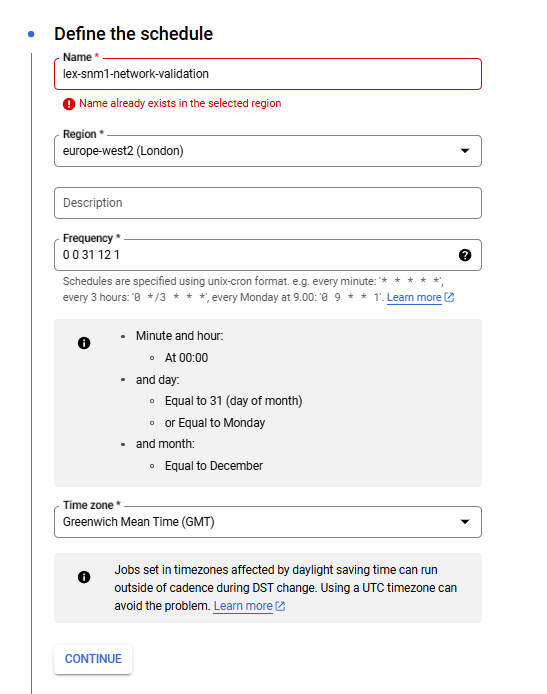The height and width of the screenshot is (694, 547).
Task: Open the Greenwich Mean Time (GMT) selector
Action: [x=268, y=522]
